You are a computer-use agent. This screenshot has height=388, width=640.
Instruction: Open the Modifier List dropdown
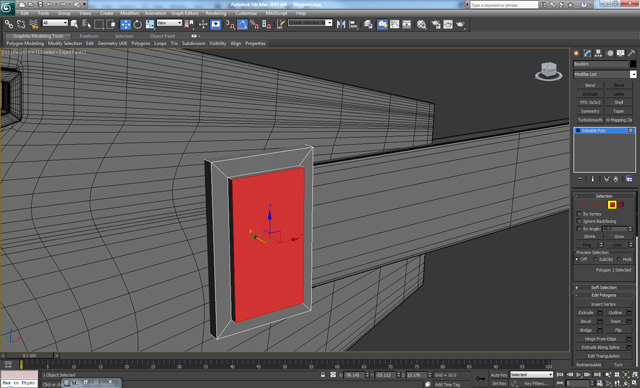[604, 74]
